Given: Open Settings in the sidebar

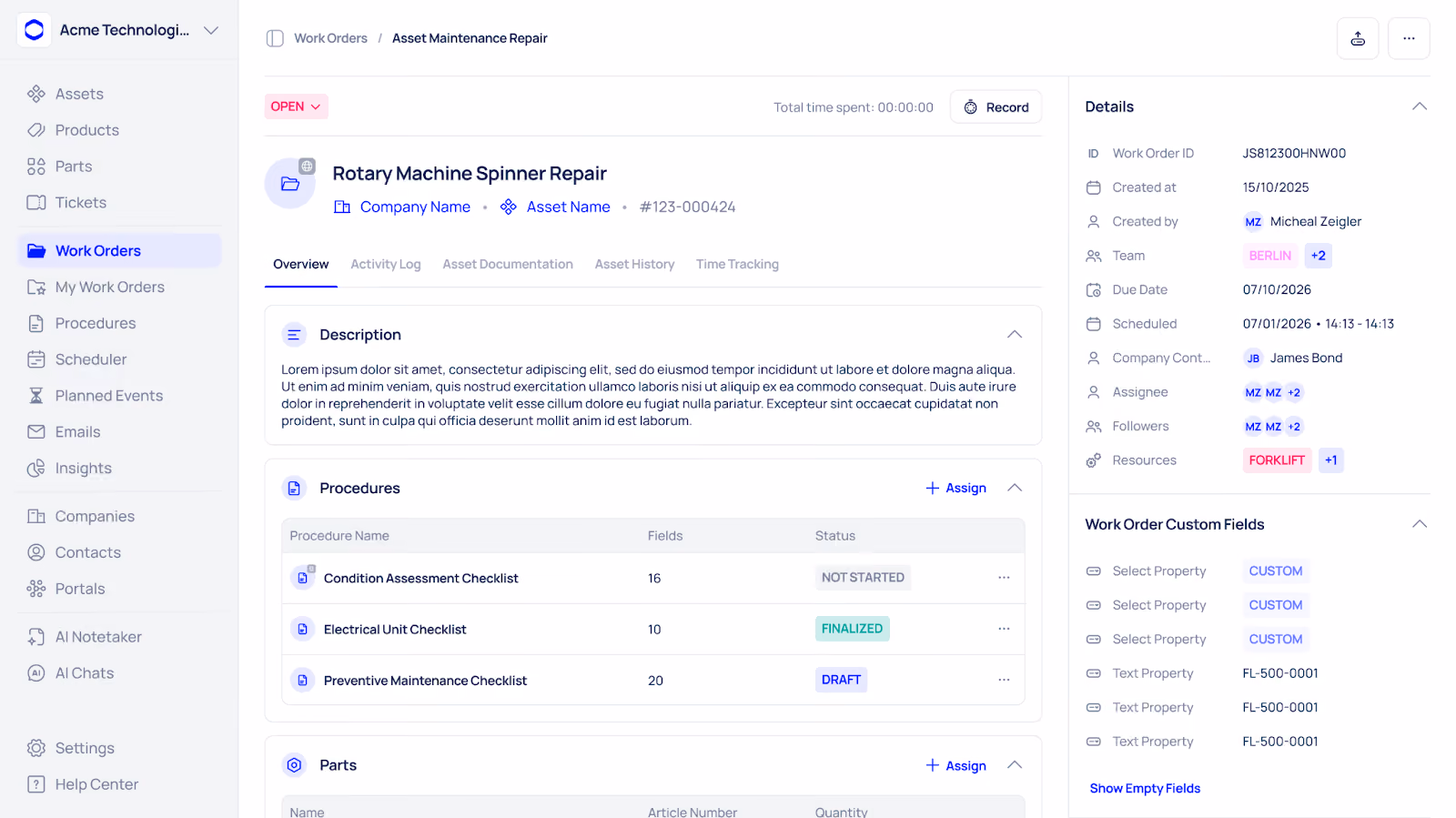Looking at the screenshot, I should (x=119, y=748).
